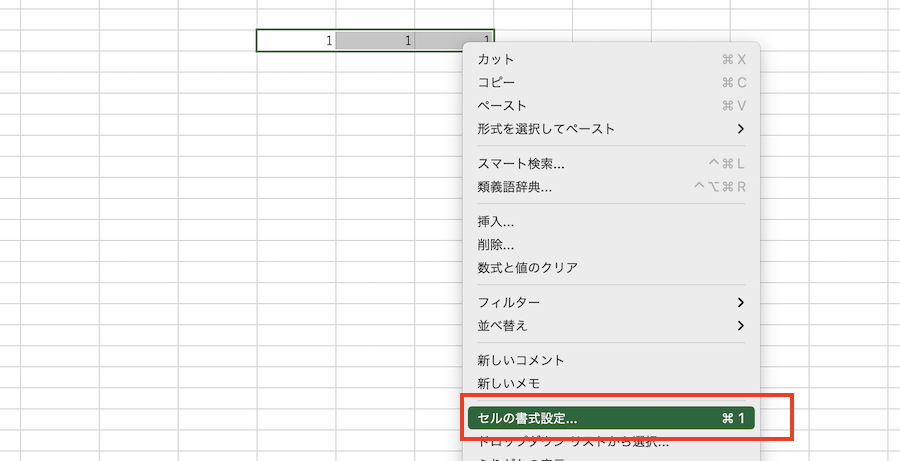Click the ペースト menu entry

pyautogui.click(x=502, y=105)
